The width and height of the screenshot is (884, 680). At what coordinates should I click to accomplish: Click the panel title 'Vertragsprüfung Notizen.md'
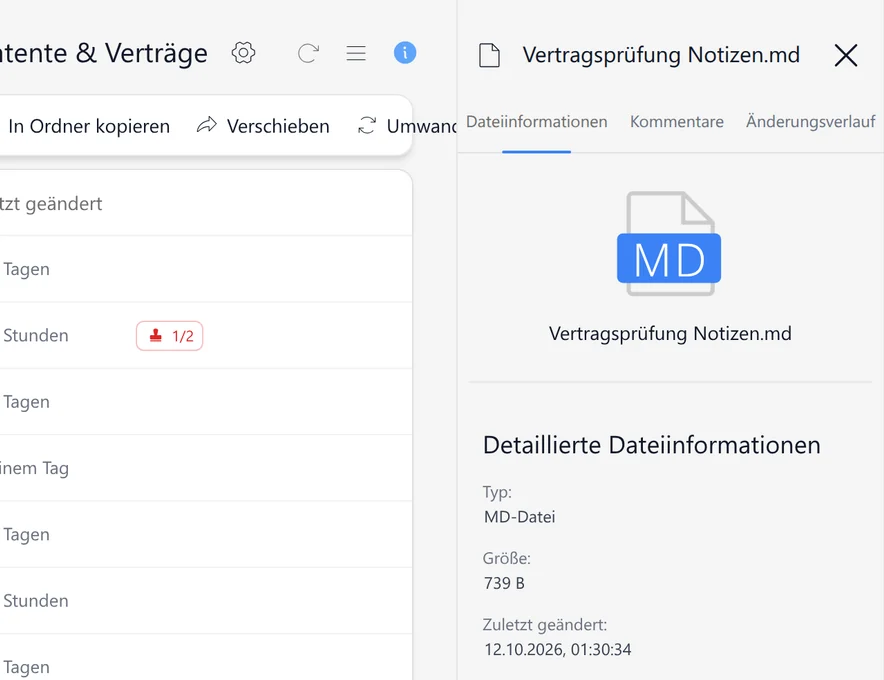point(661,55)
